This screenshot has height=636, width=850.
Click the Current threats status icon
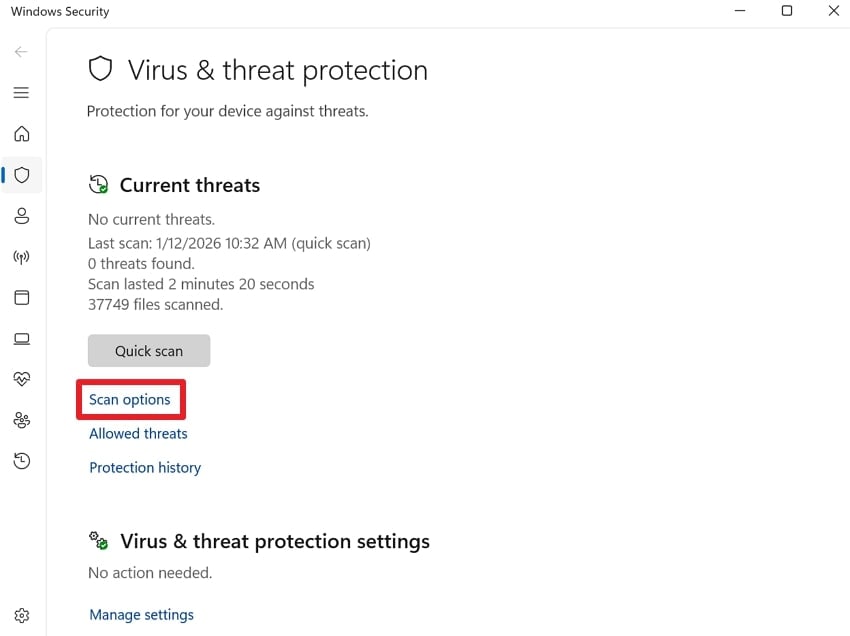tap(98, 184)
